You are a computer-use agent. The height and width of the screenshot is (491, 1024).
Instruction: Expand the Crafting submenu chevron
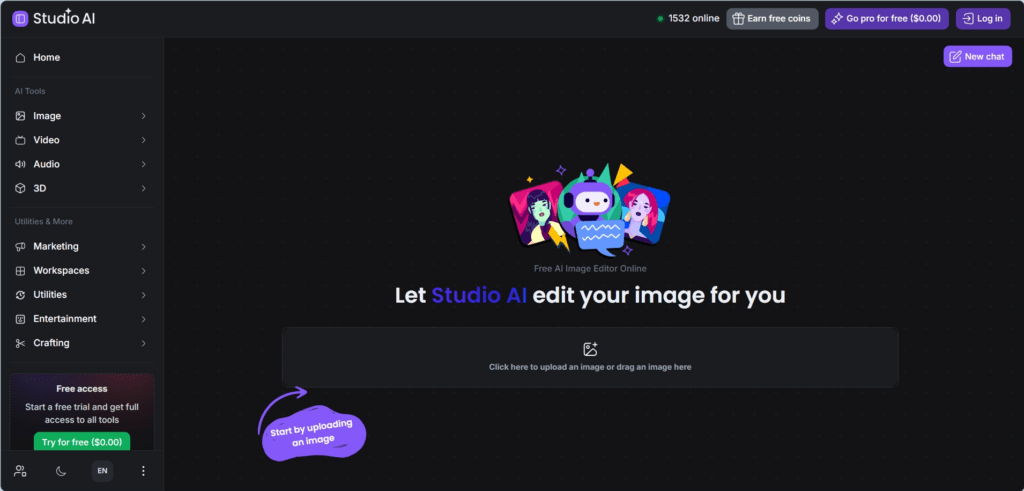click(x=144, y=343)
